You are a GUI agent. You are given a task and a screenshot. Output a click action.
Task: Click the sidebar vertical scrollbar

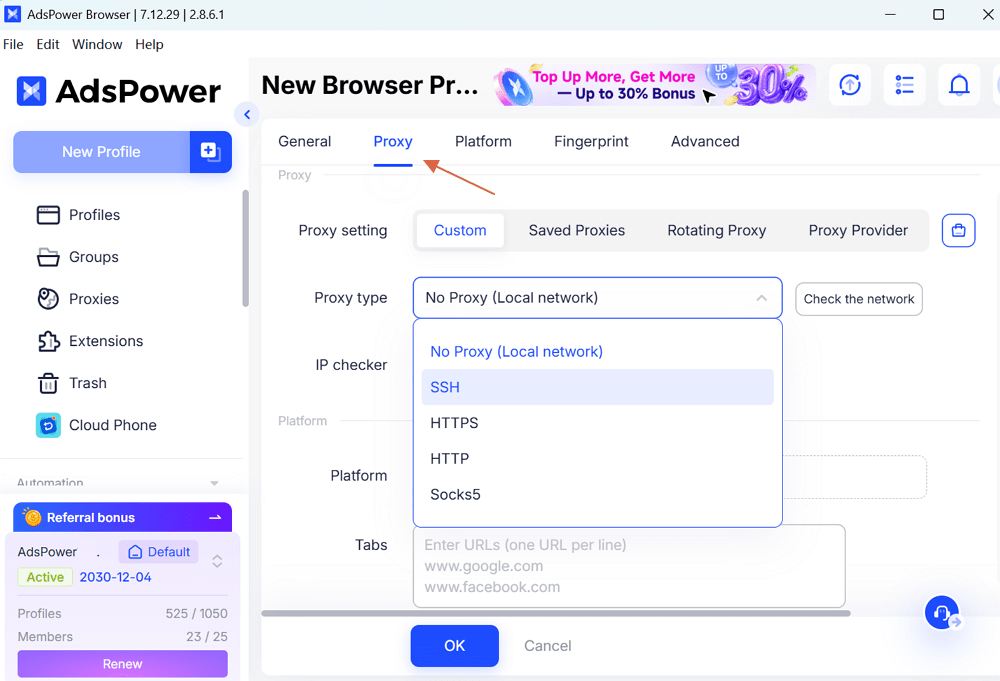pos(246,249)
